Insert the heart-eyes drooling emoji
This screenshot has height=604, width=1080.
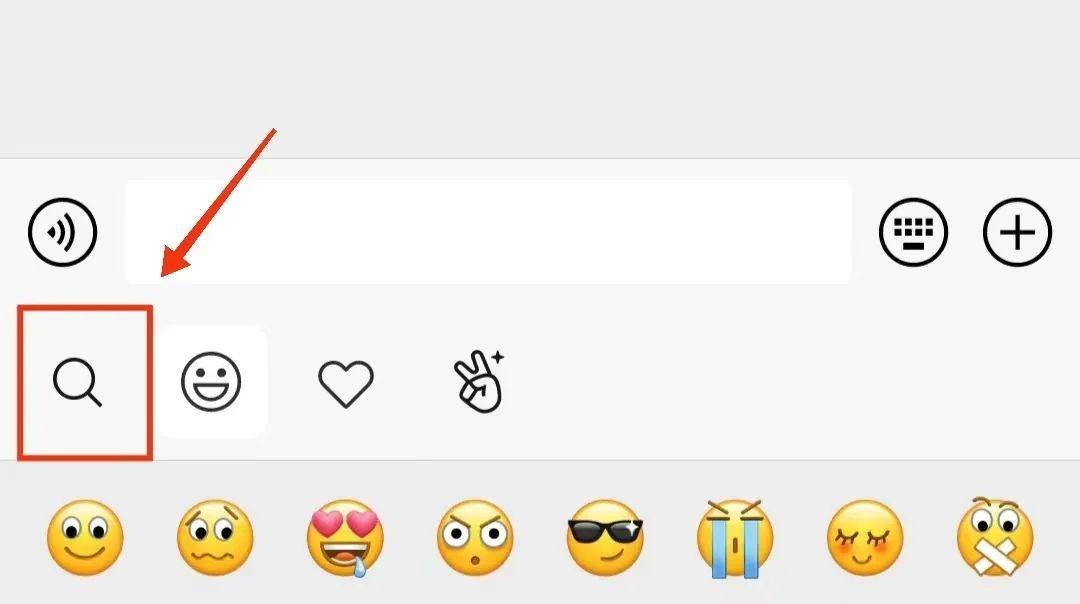345,538
